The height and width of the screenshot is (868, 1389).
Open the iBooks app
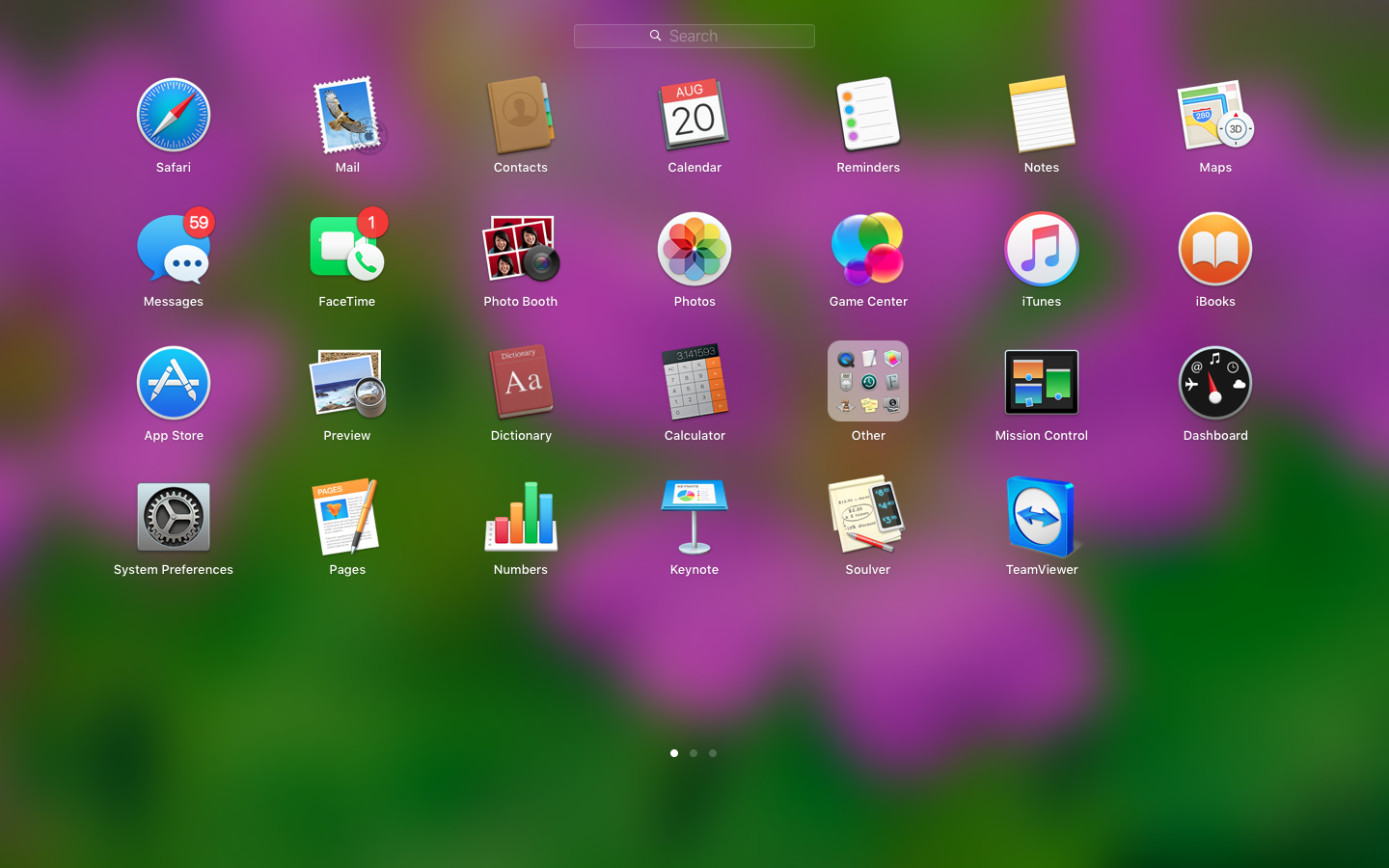coord(1215,249)
